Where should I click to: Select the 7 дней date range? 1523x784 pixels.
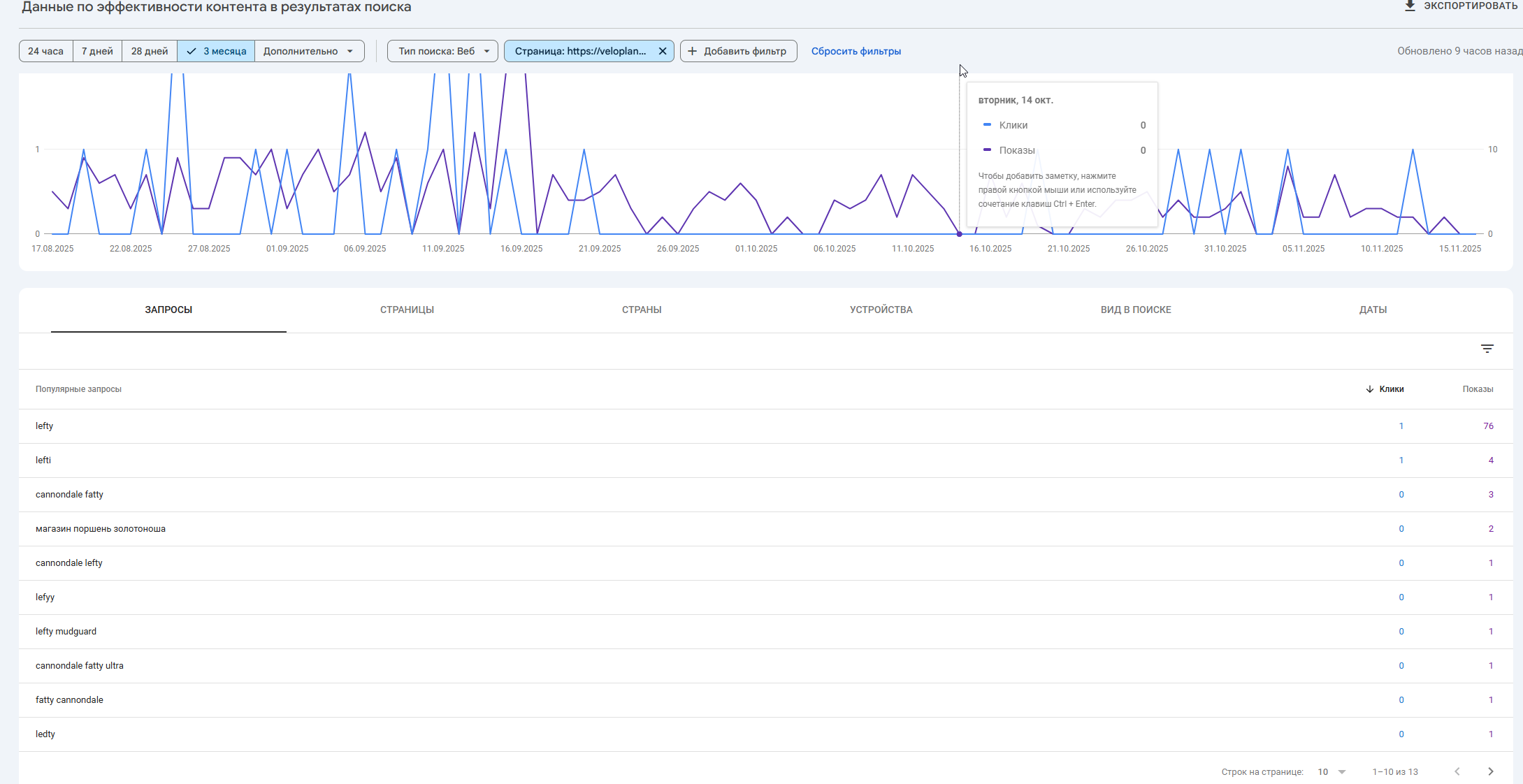[97, 51]
